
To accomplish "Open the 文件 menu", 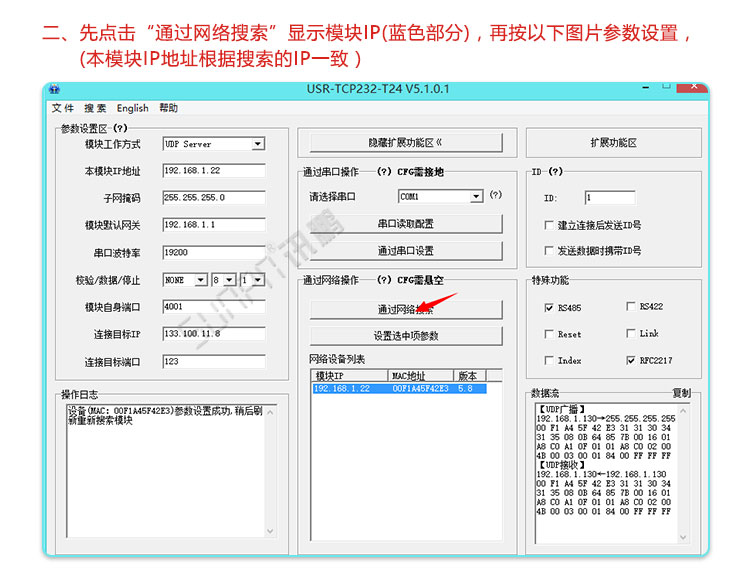I will tap(63, 108).
